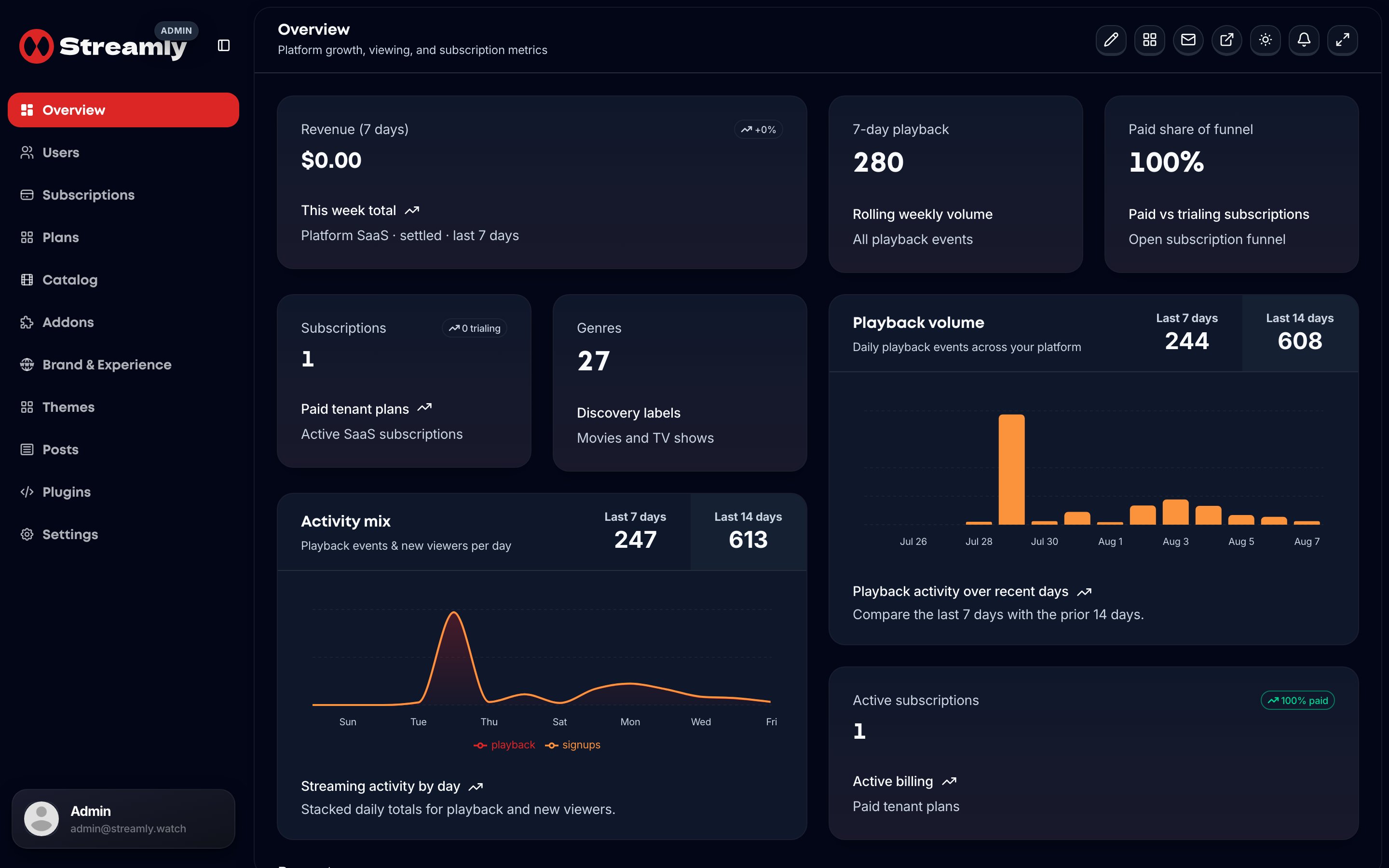Click the fullscreen expand icon
The height and width of the screenshot is (868, 1389).
coord(1343,40)
